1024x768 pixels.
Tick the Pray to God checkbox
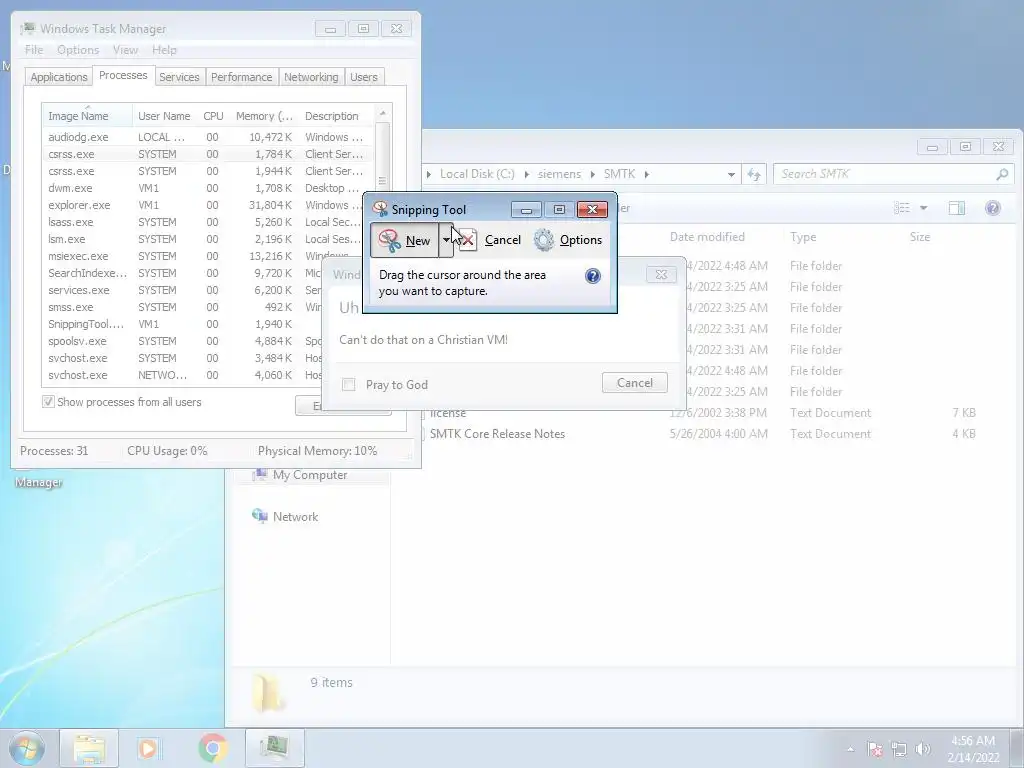349,385
